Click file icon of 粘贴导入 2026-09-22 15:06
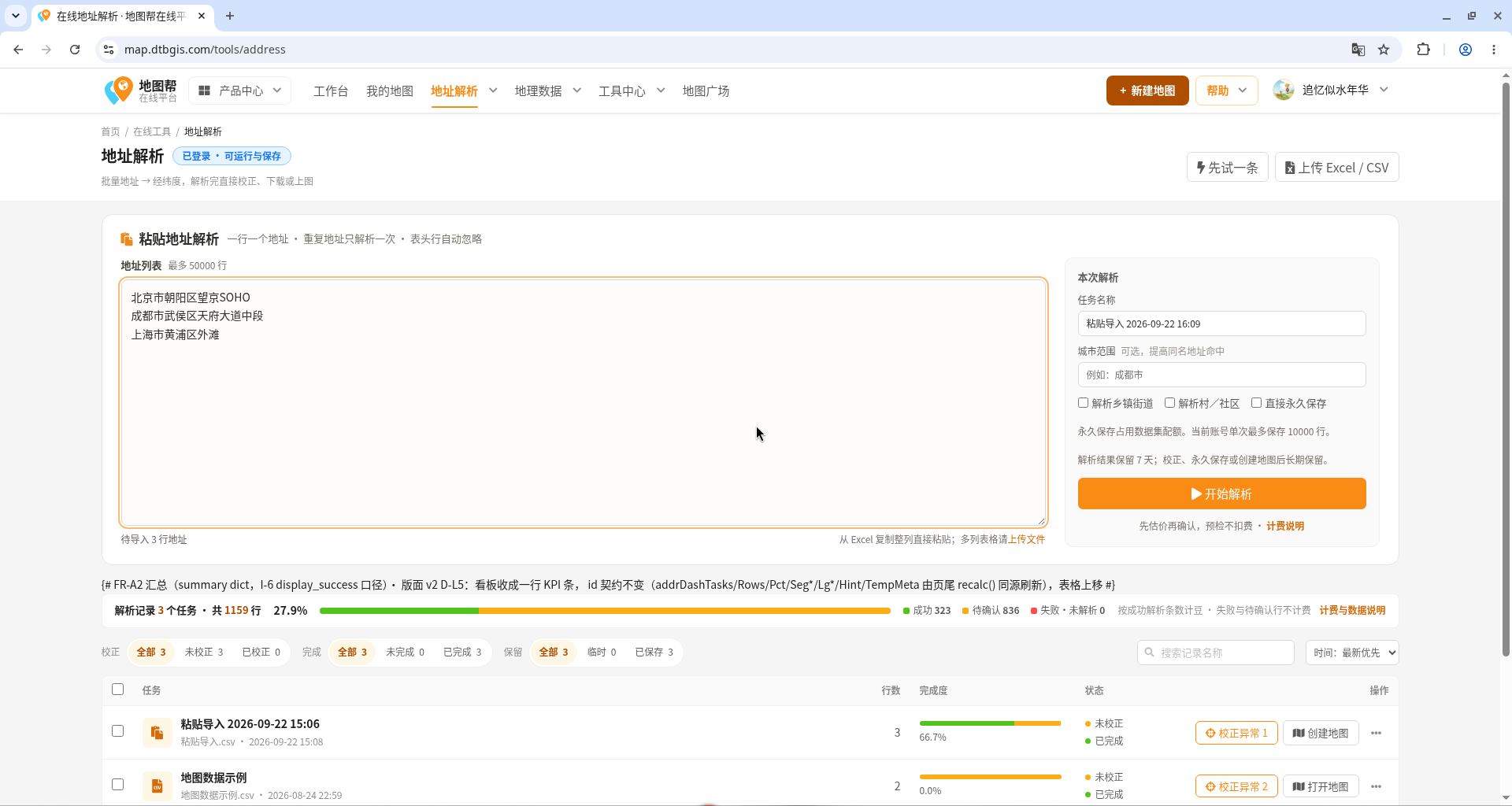 (157, 733)
